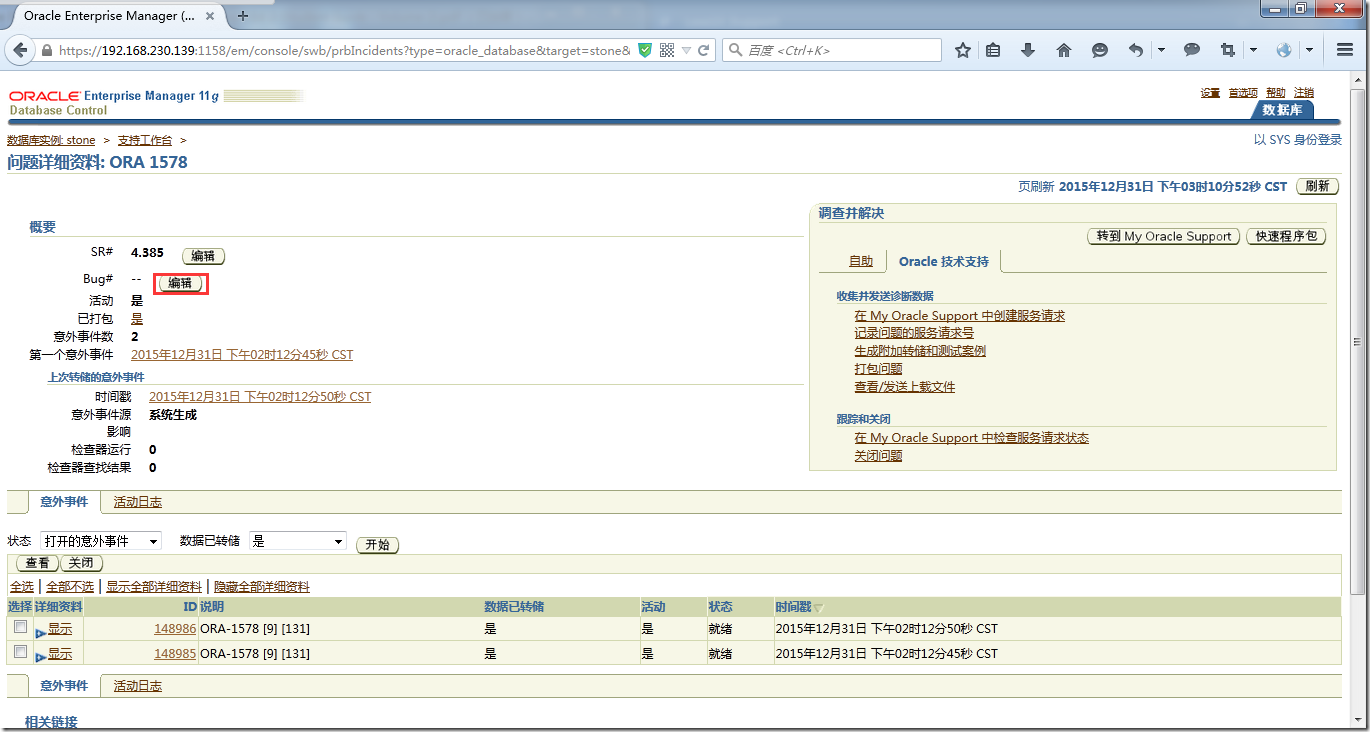1370x732 pixels.
Task: Click the address bar URL field
Action: [345, 50]
